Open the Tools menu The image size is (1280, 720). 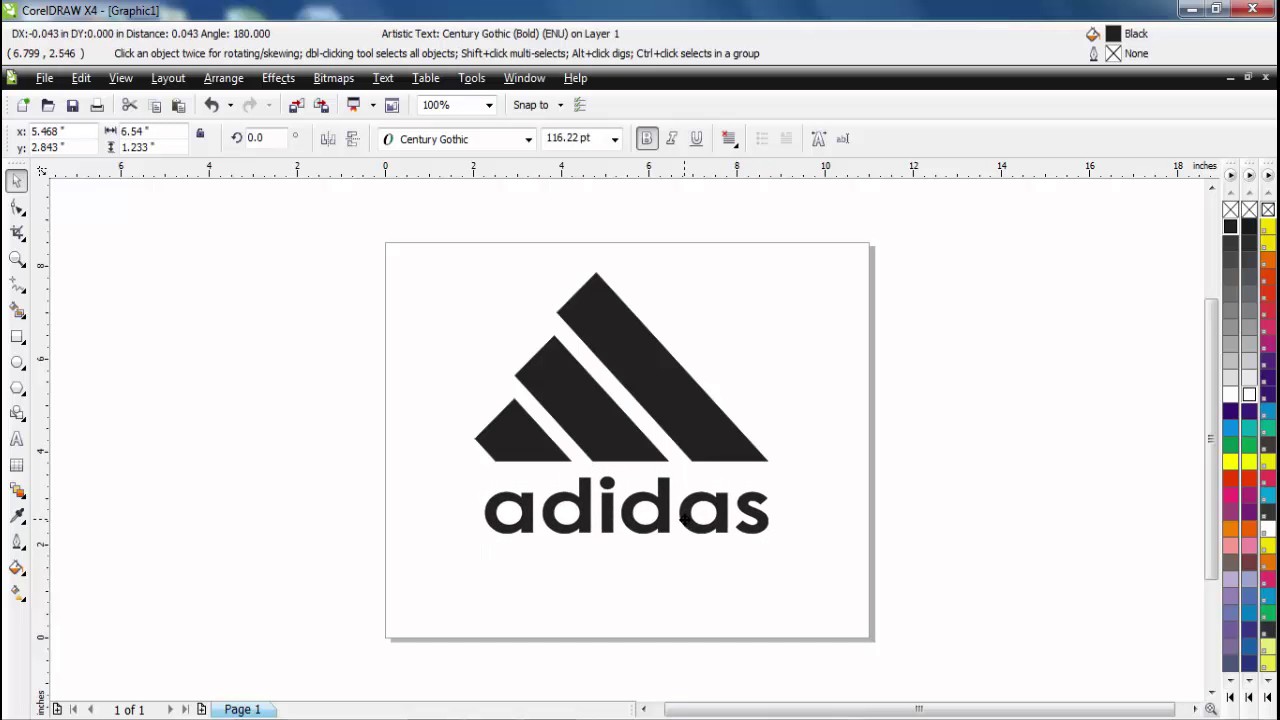pos(471,78)
